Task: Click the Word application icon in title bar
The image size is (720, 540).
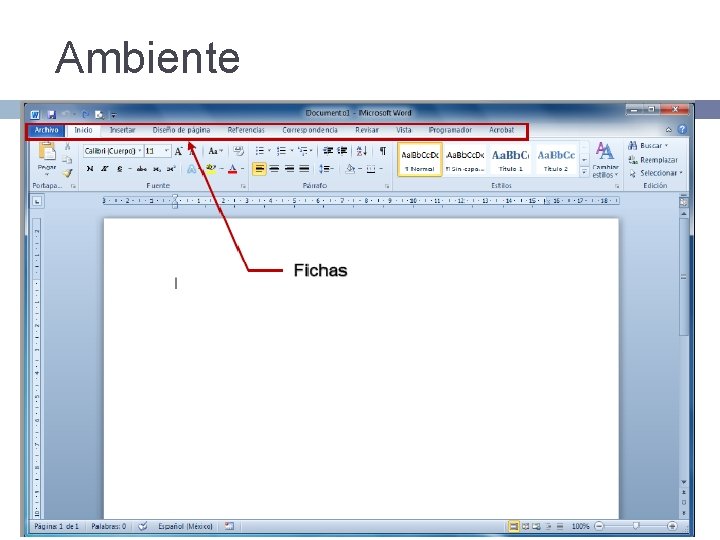Action: [x=35, y=114]
